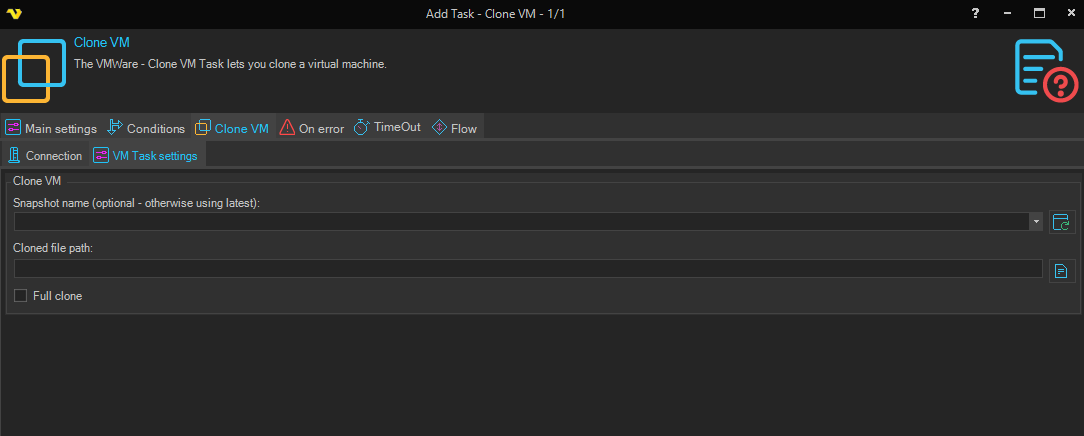The image size is (1084, 436).
Task: Click the Cloned file path text field
Action: 527,269
